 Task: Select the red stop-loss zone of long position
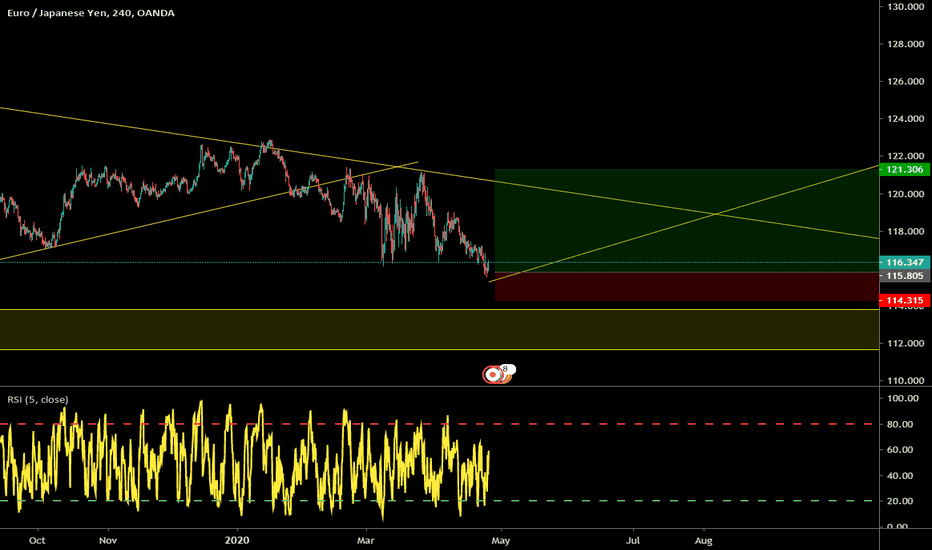[x=687, y=287]
